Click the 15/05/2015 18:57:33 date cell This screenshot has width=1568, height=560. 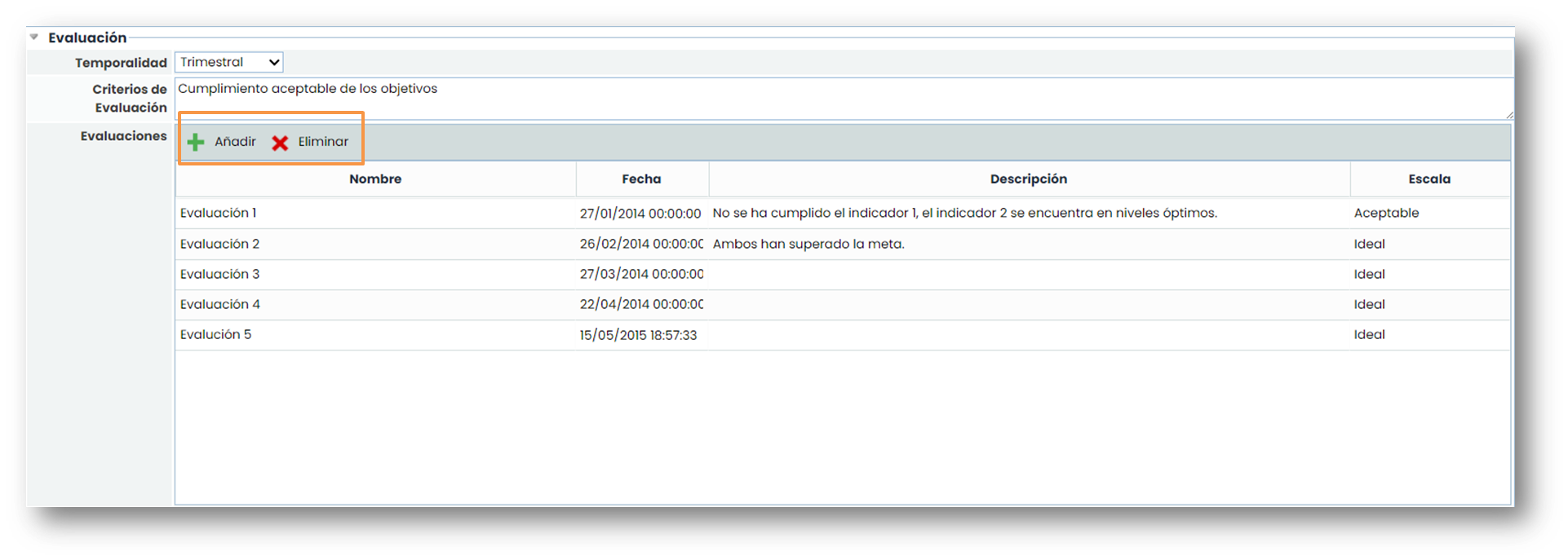(x=638, y=335)
